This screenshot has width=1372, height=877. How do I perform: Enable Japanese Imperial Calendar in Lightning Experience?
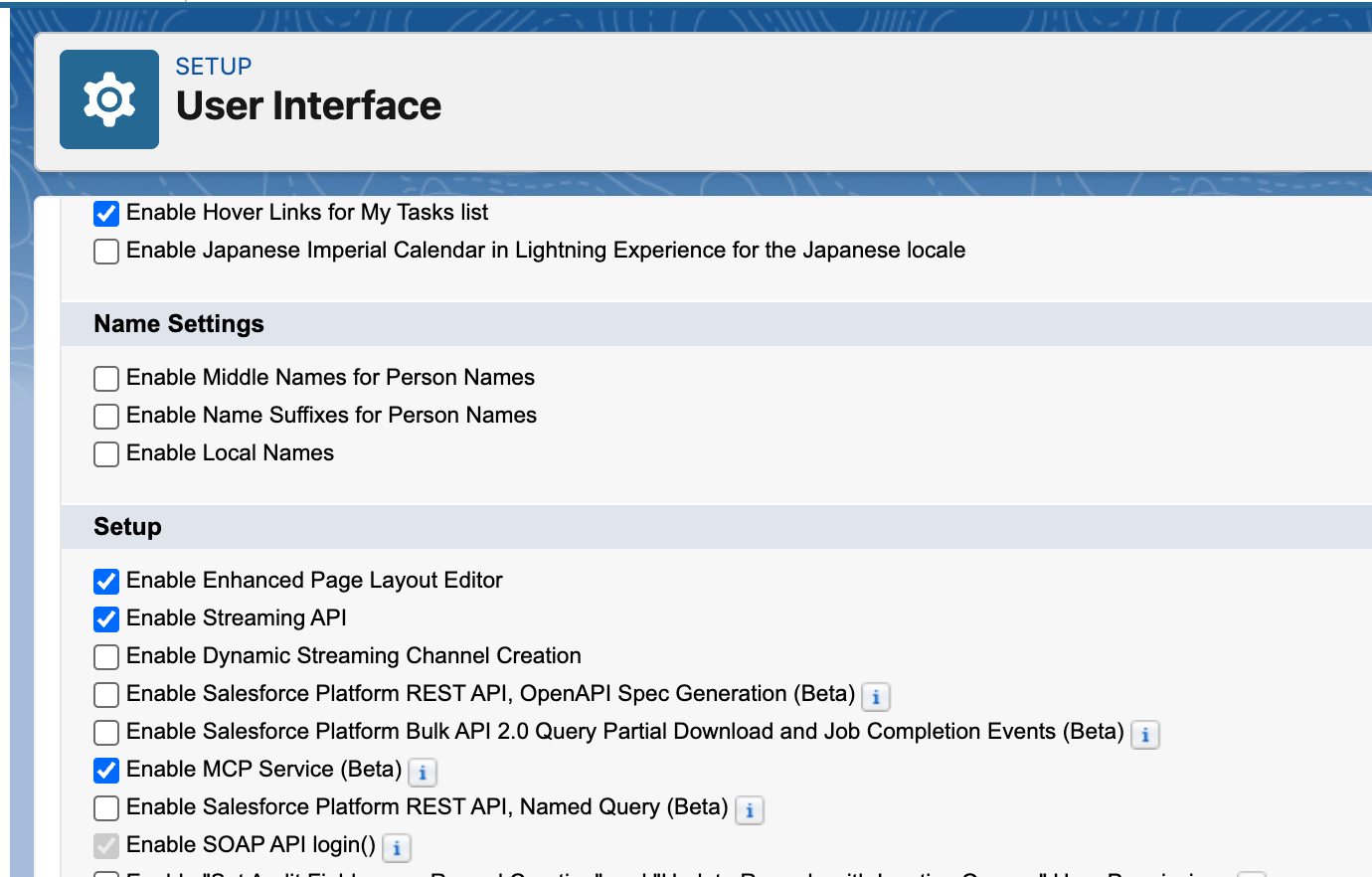point(105,251)
